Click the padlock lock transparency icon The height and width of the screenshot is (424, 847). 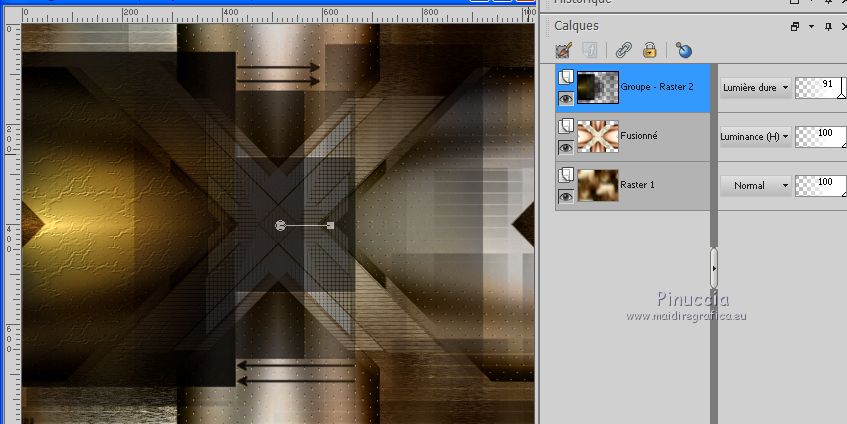point(649,51)
